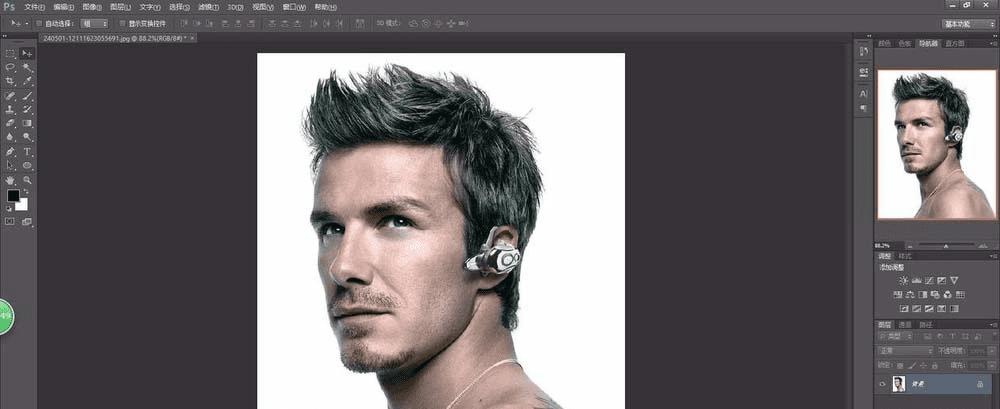Add a Curves adjustment
This screenshot has height=409, width=1000.
(929, 280)
